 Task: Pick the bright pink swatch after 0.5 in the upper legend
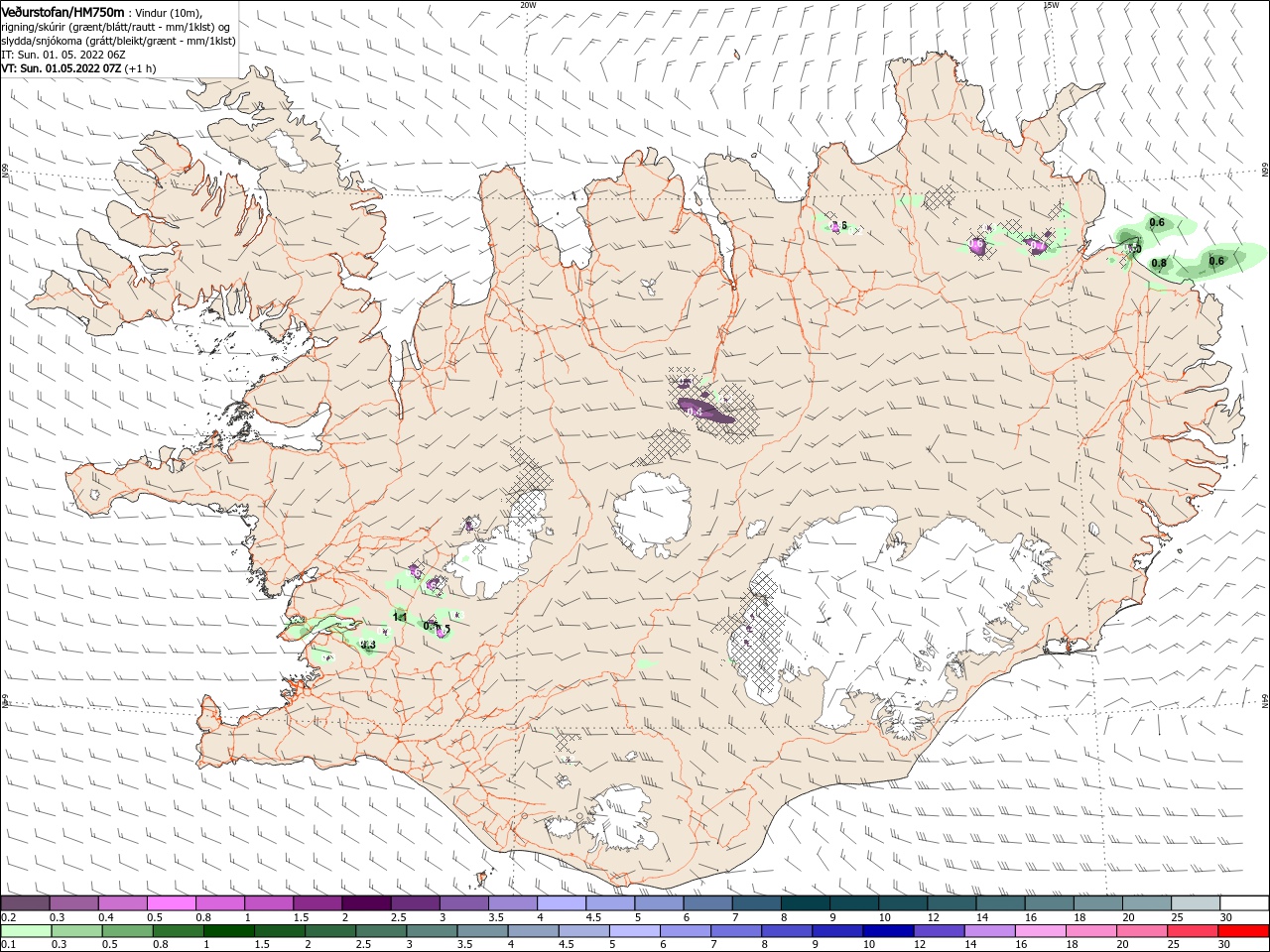(171, 903)
